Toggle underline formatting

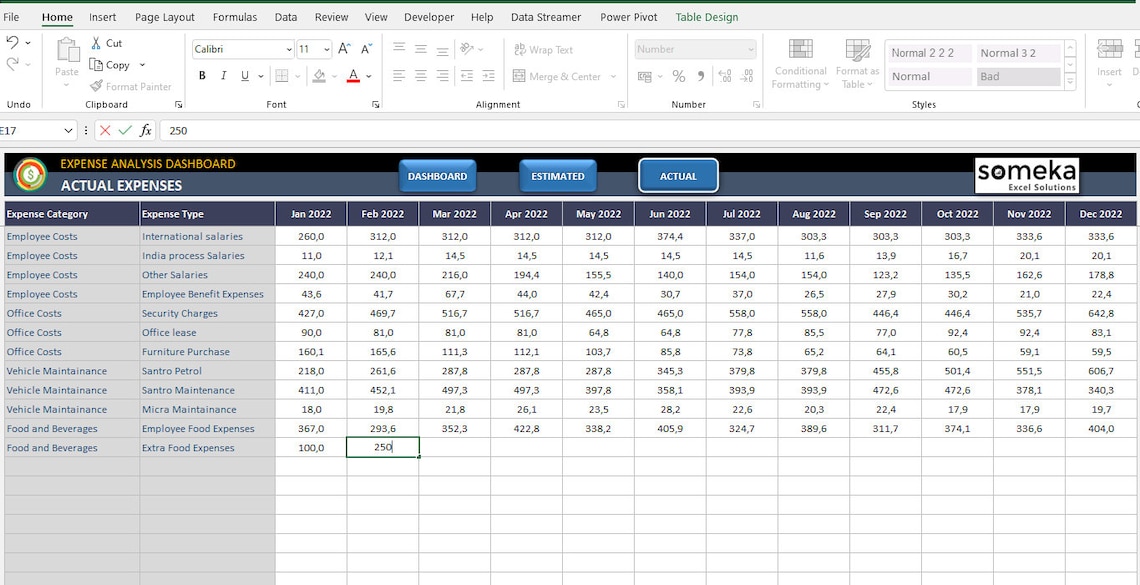pos(243,75)
